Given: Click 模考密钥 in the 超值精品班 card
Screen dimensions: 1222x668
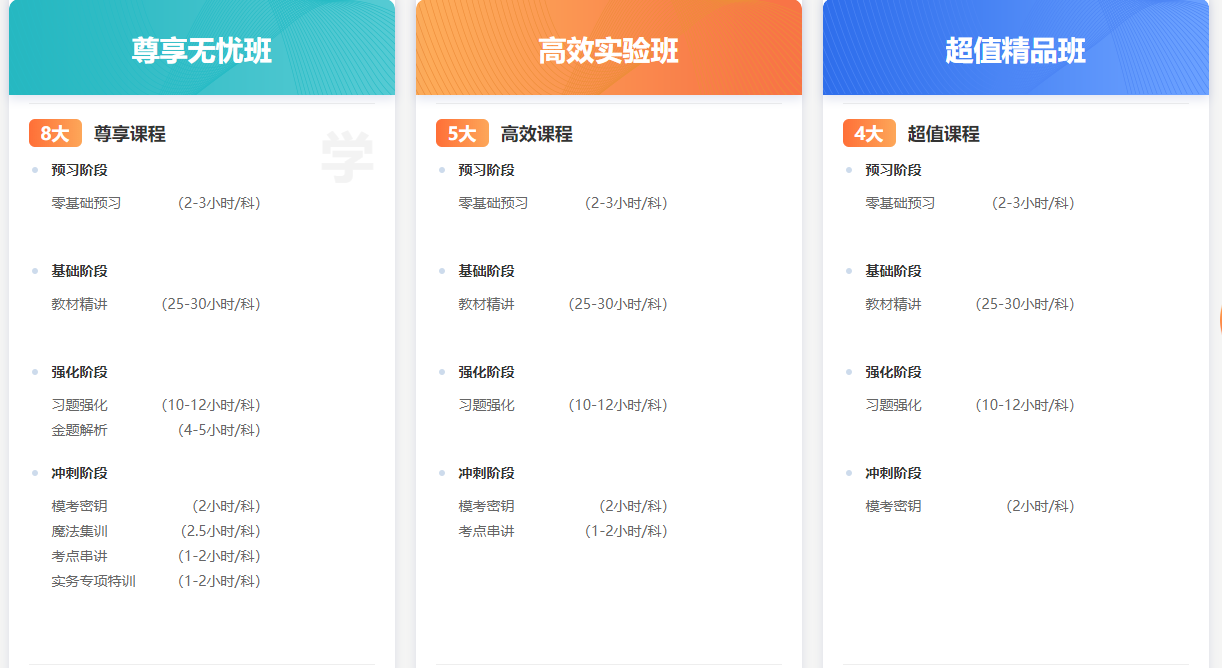Looking at the screenshot, I should 893,506.
